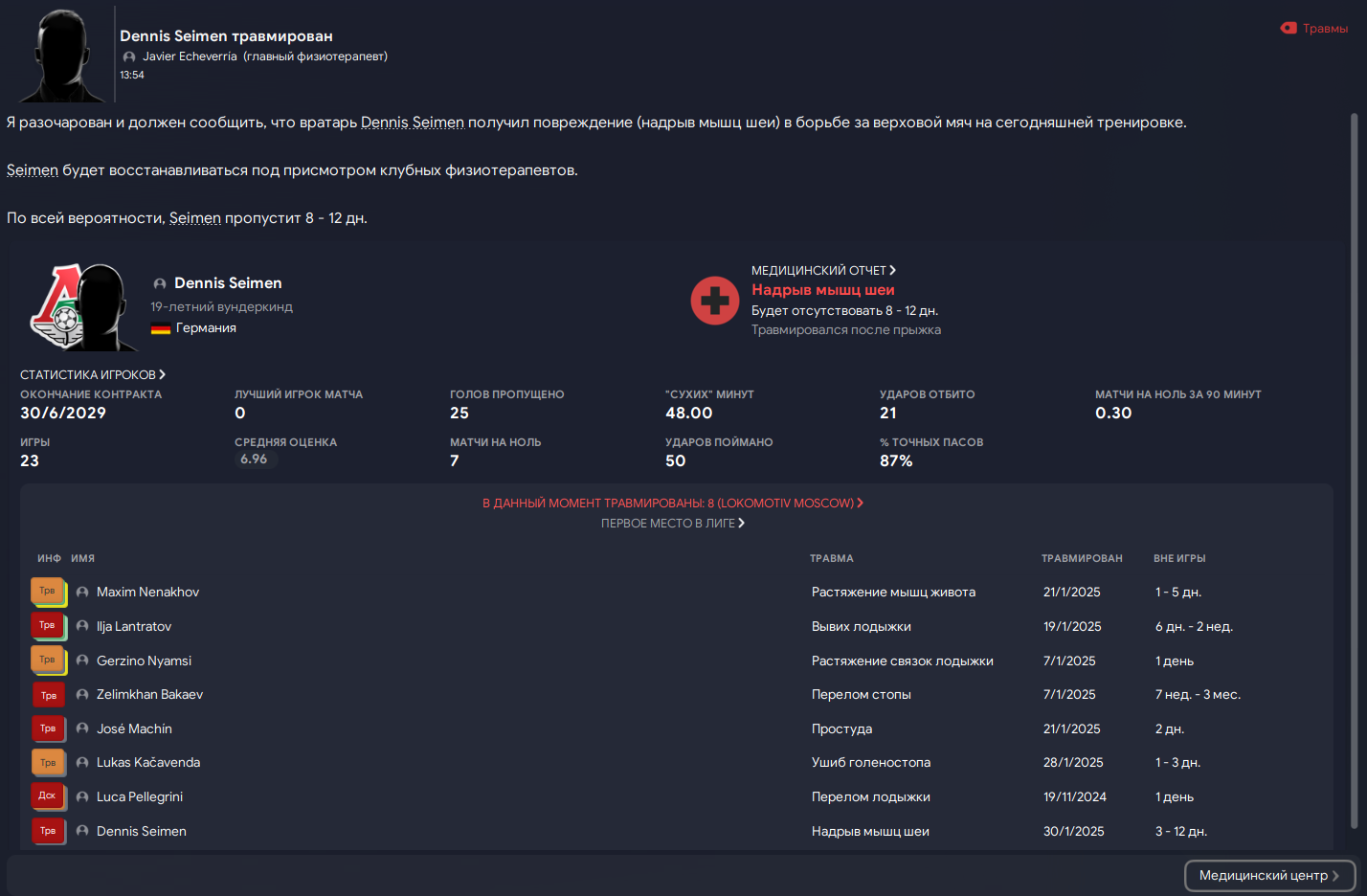
Task: Click person icon beside José Machín
Action: click(x=82, y=729)
